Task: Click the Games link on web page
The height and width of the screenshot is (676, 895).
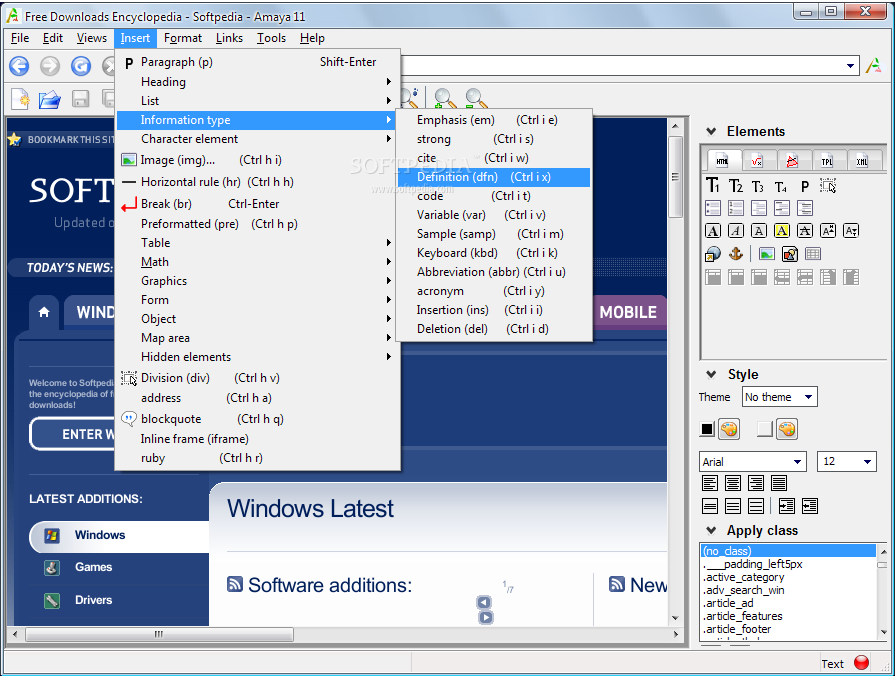Action: [x=94, y=567]
